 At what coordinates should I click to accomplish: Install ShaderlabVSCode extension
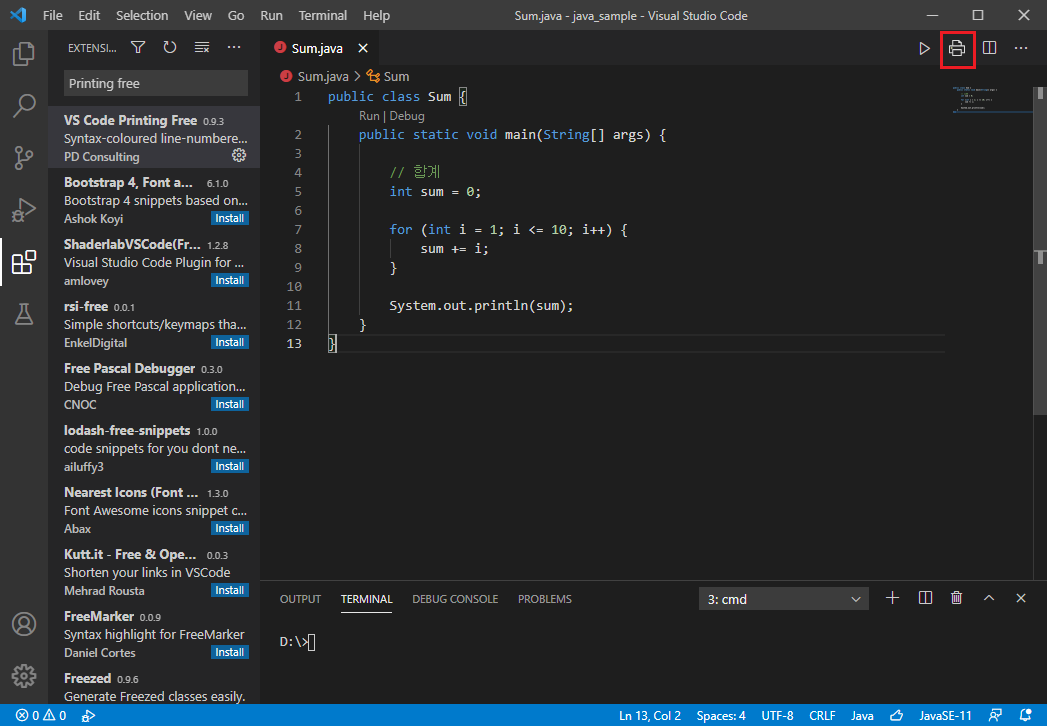230,281
